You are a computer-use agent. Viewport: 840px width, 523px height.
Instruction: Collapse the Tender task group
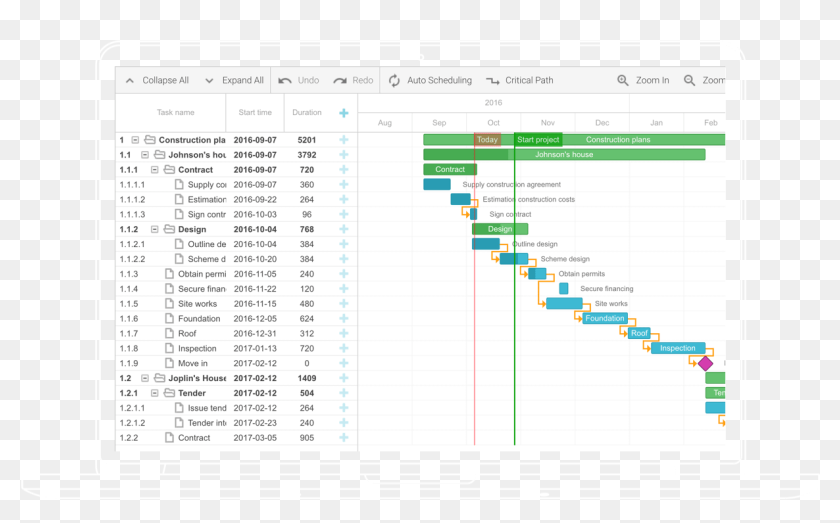click(155, 393)
